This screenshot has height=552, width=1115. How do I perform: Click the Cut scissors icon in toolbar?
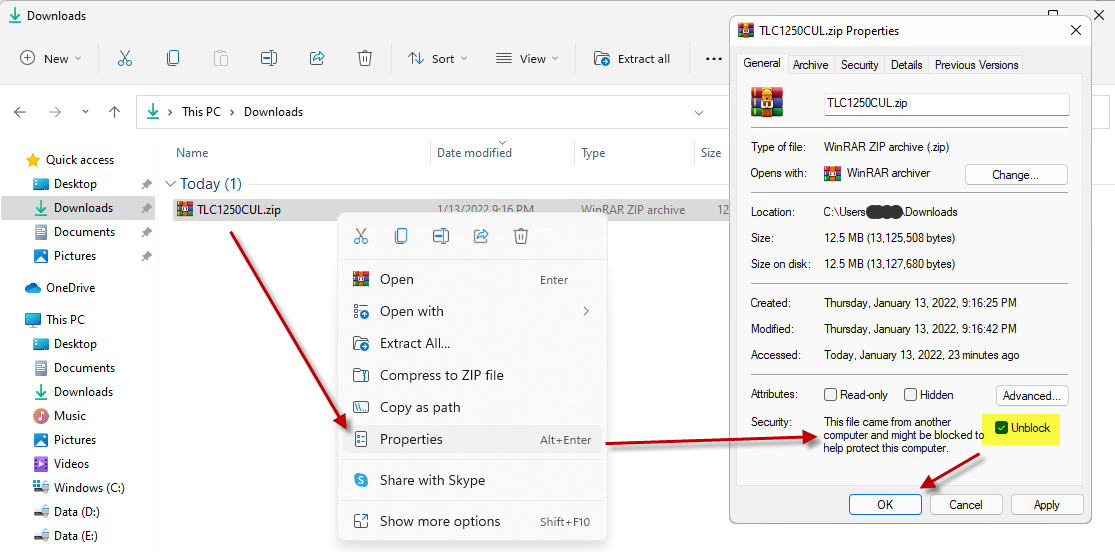[x=125, y=58]
